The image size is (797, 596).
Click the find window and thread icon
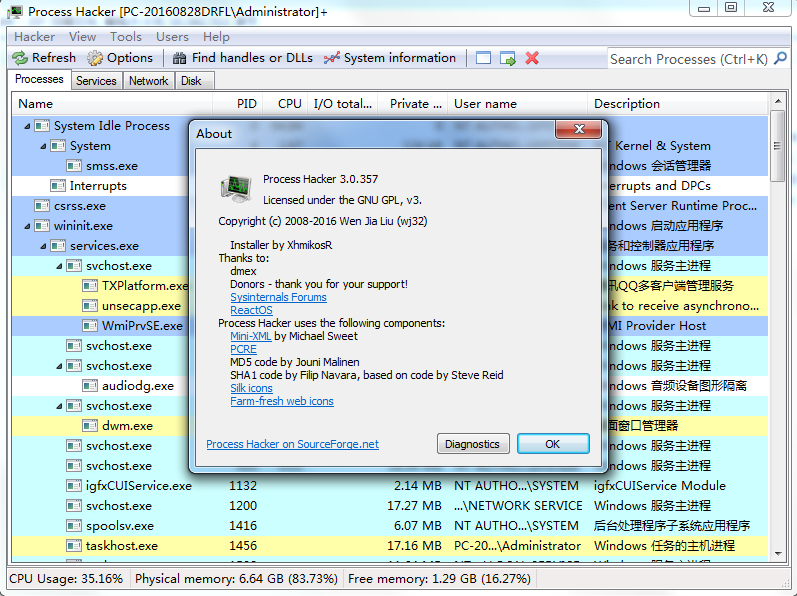508,58
